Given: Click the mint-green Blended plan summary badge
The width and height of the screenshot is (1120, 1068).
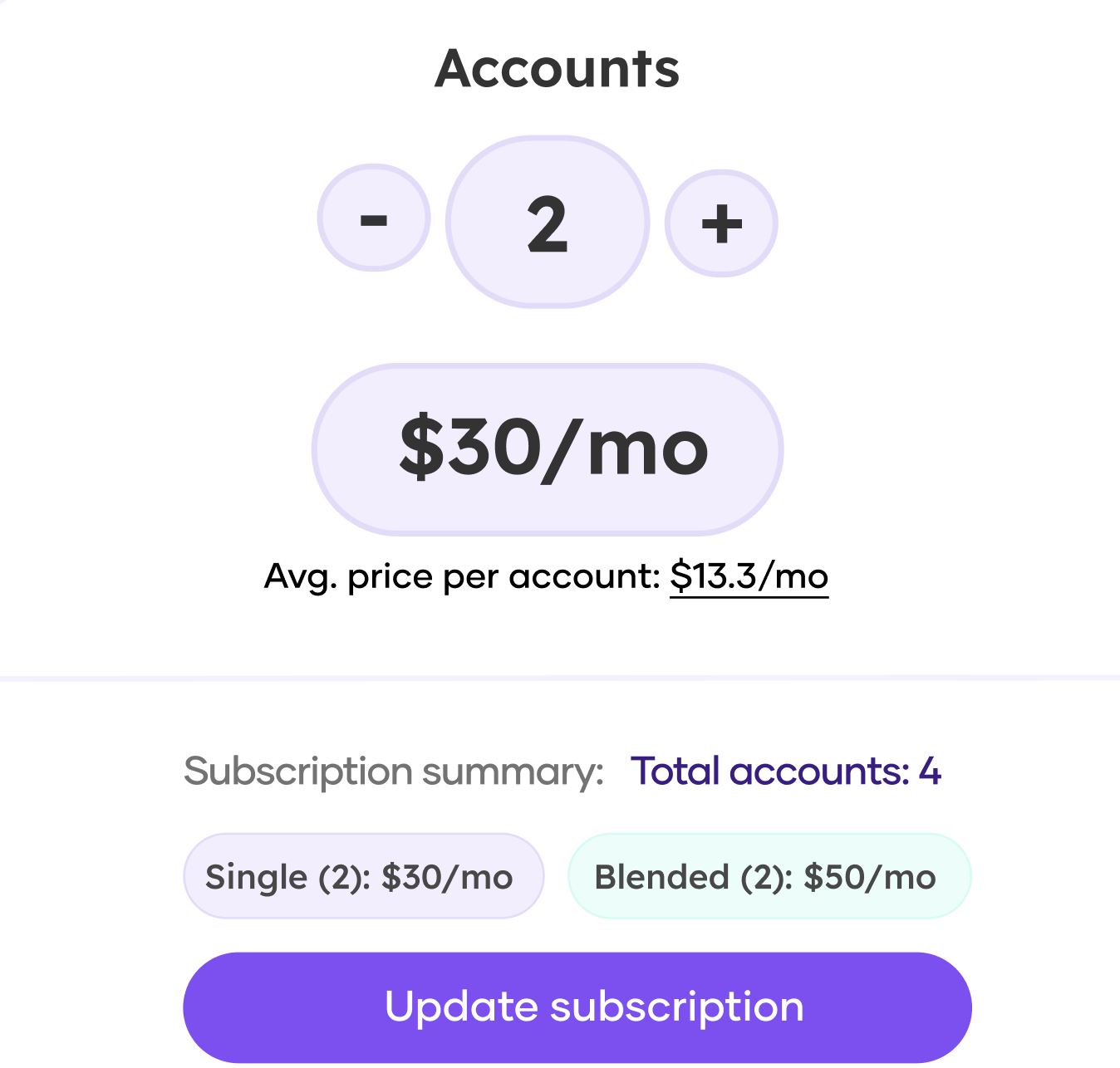Looking at the screenshot, I should [x=769, y=876].
